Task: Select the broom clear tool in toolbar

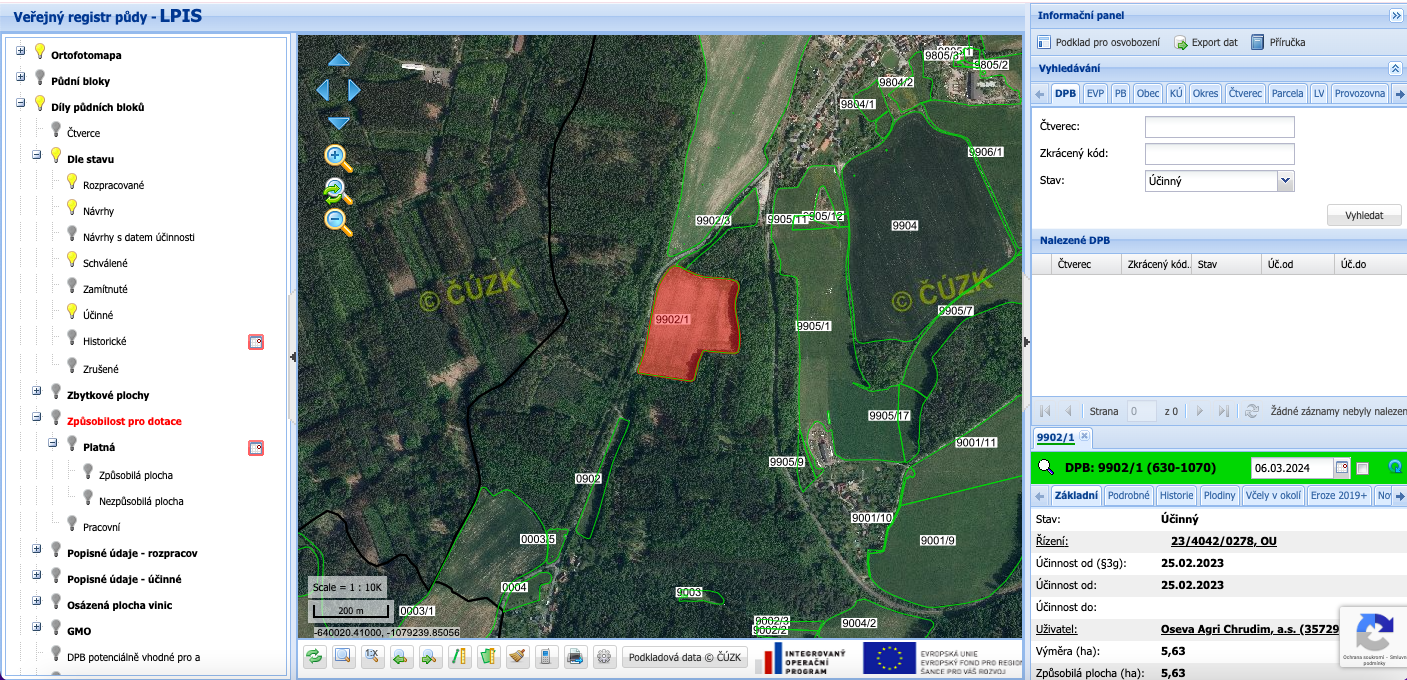Action: pyautogui.click(x=517, y=657)
